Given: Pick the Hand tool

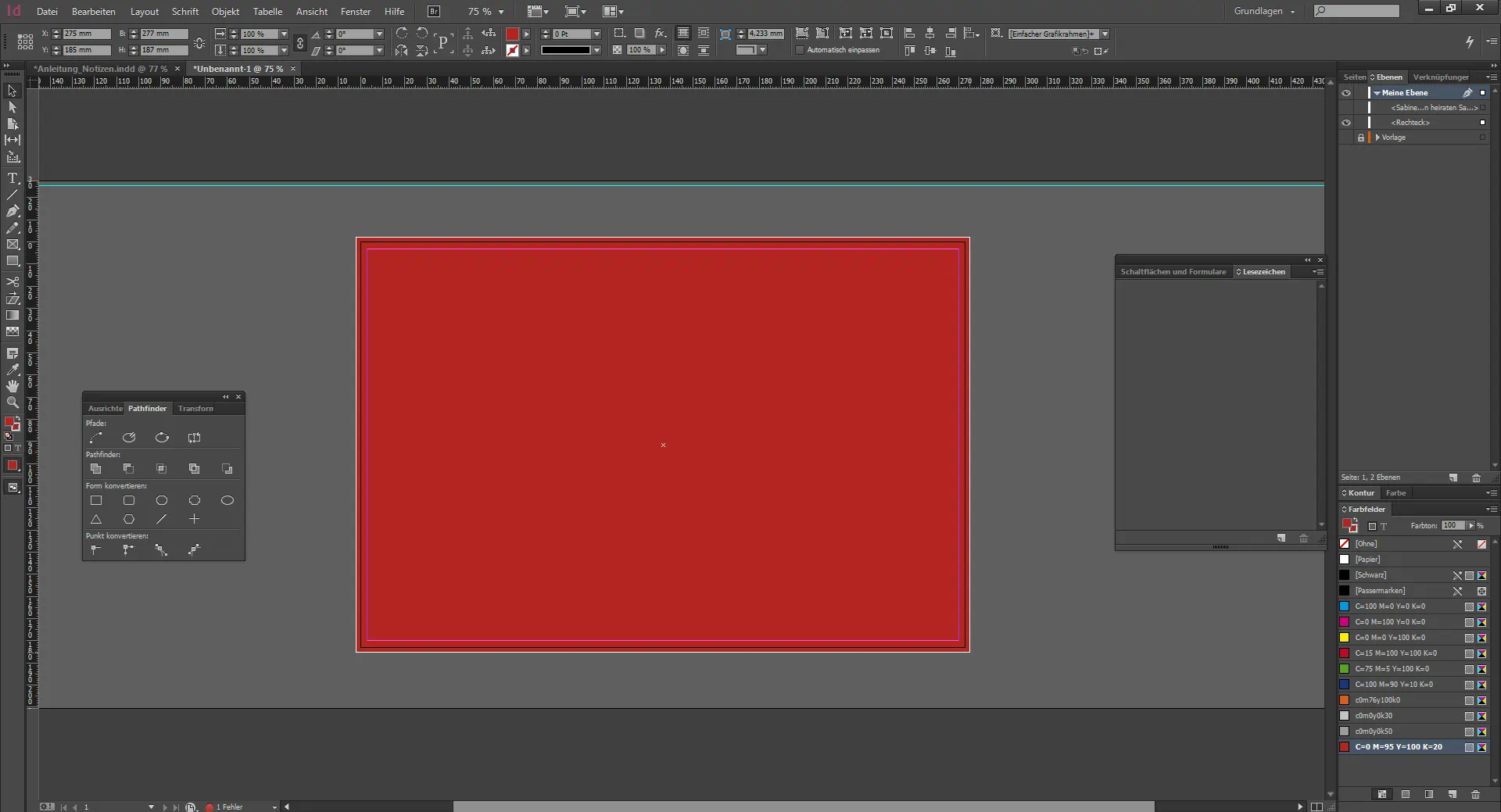Looking at the screenshot, I should [x=13, y=386].
